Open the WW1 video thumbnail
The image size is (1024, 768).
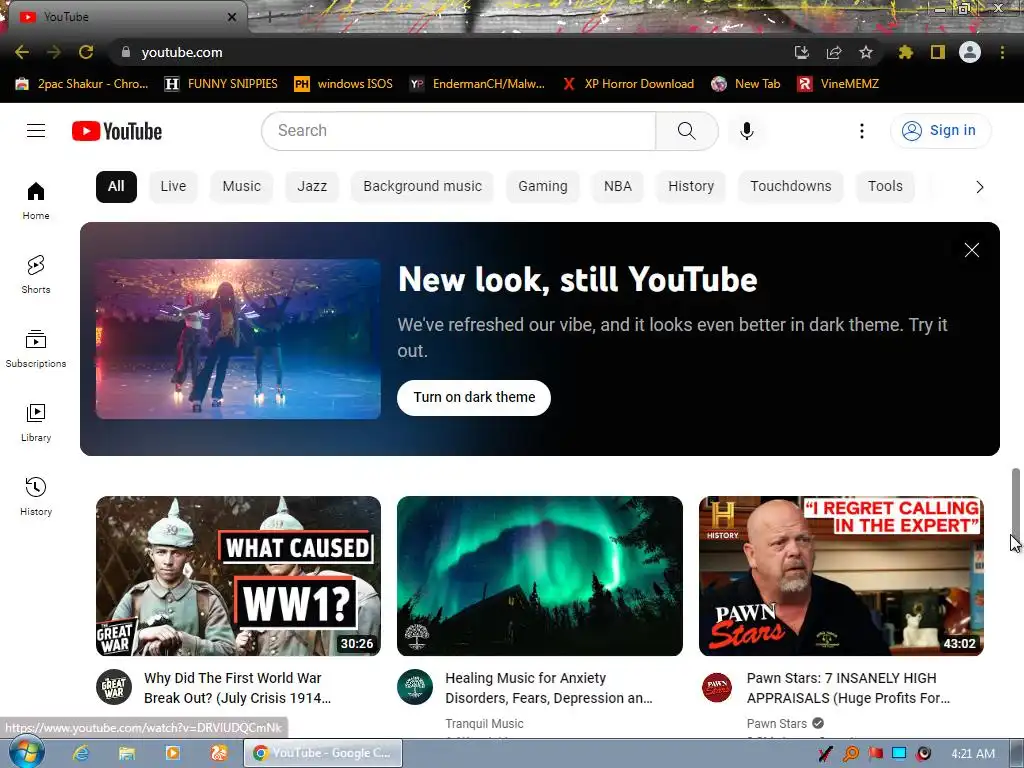[238, 576]
